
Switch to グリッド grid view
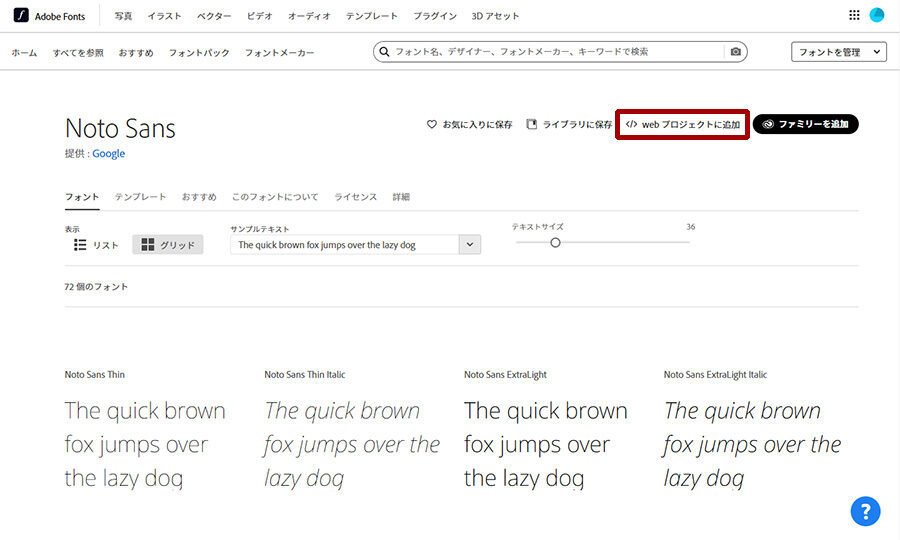coord(168,244)
